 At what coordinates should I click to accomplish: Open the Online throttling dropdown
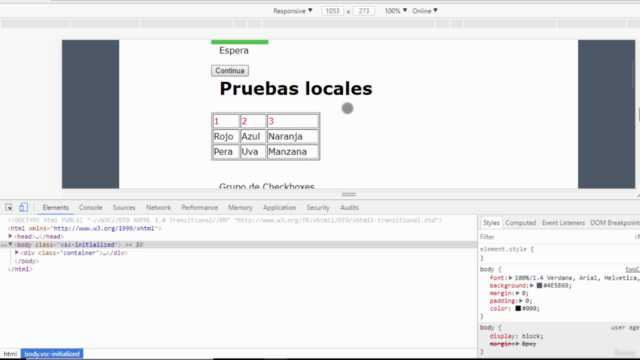(424, 11)
